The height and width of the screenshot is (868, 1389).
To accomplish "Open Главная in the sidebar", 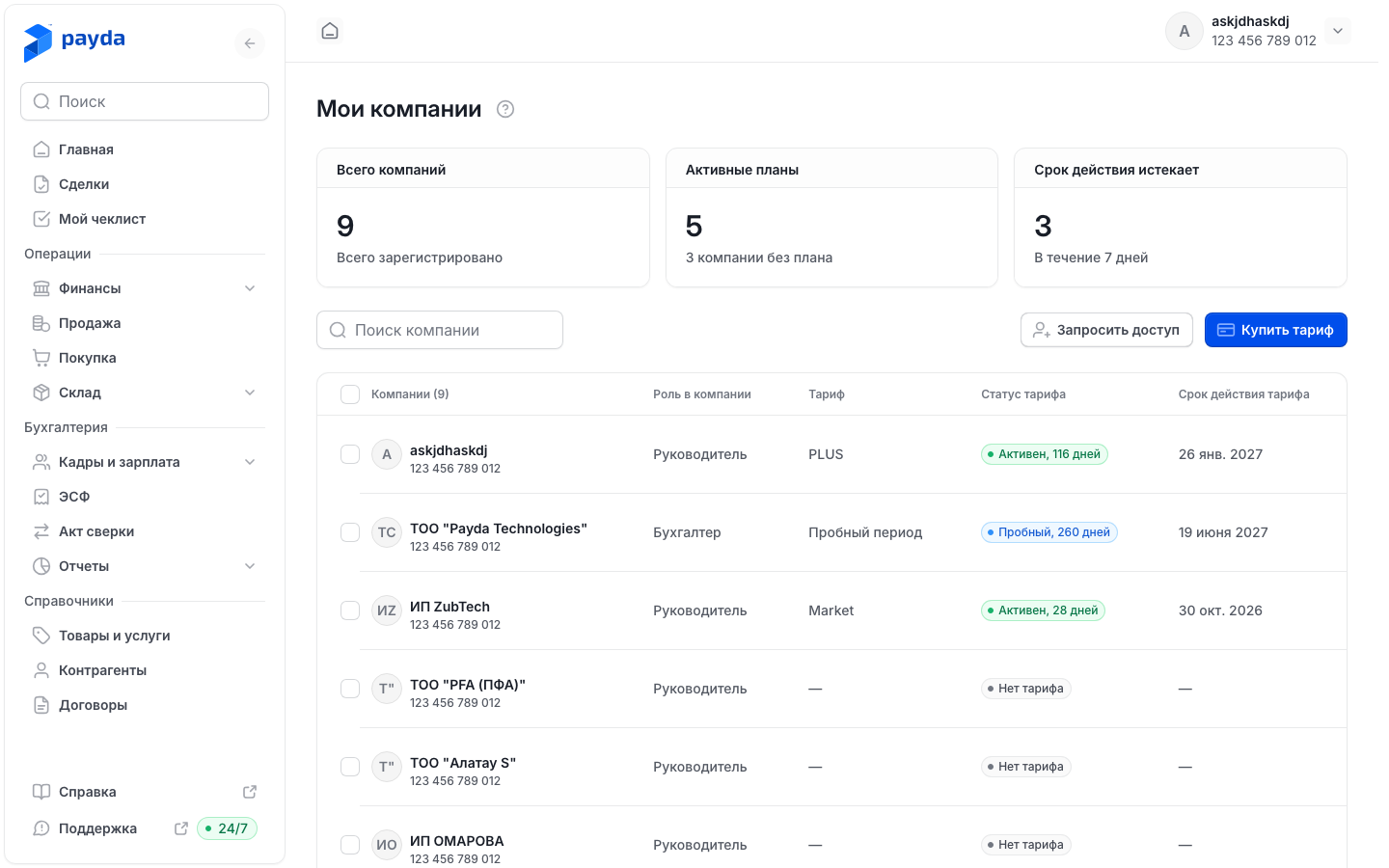I will pos(145,149).
